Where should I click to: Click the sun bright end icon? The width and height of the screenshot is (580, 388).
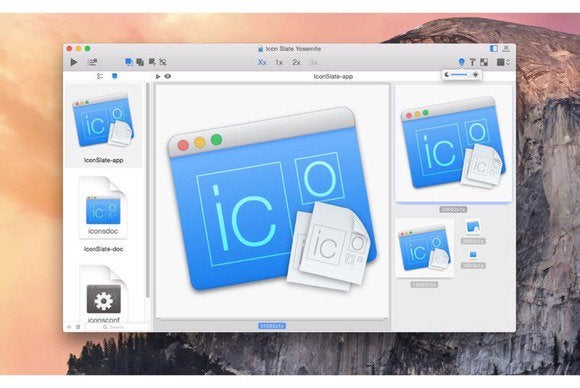tap(475, 75)
